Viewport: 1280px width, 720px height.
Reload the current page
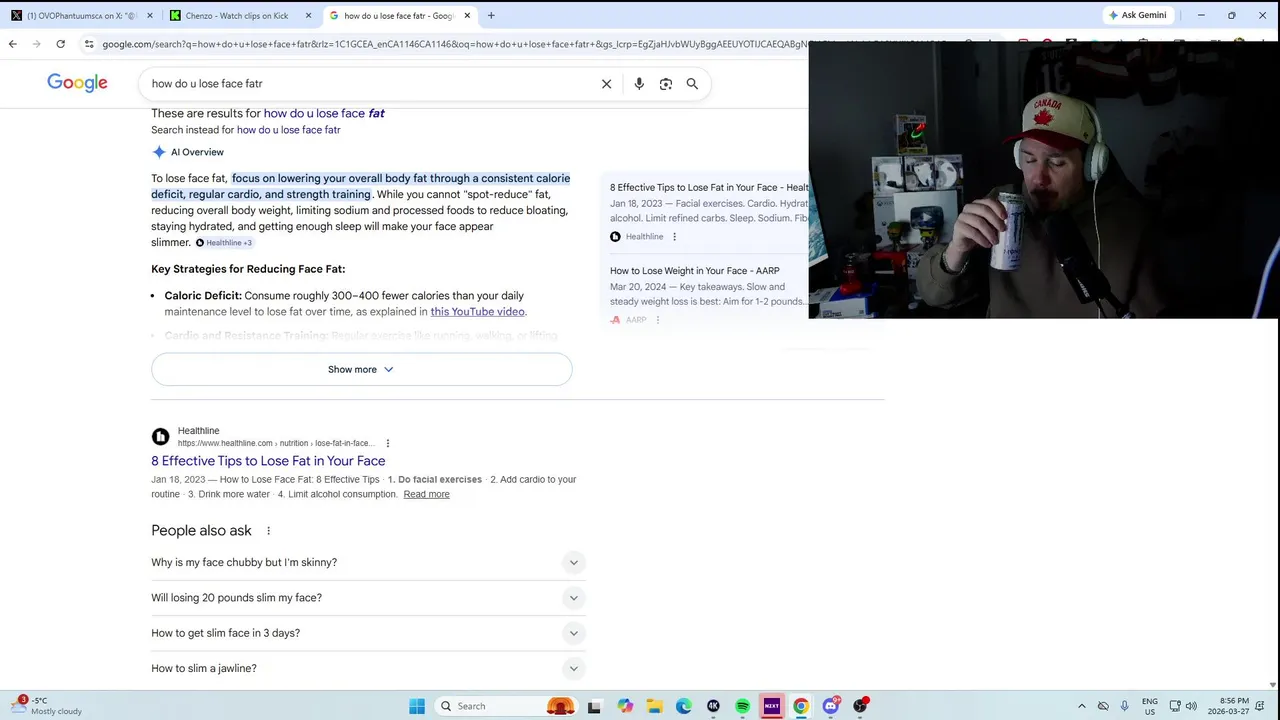[60, 44]
